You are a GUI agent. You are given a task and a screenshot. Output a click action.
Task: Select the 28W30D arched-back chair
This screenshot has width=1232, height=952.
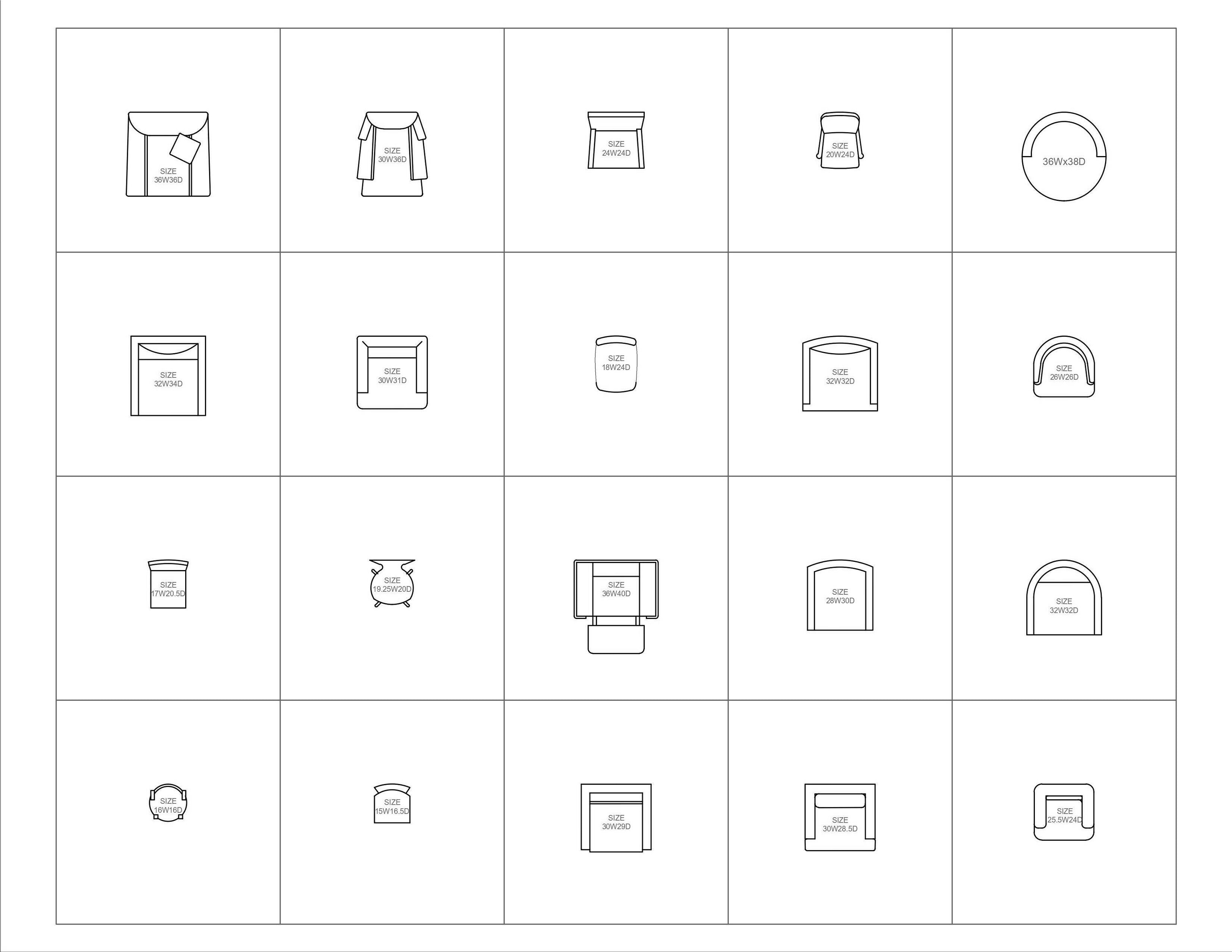point(840,595)
